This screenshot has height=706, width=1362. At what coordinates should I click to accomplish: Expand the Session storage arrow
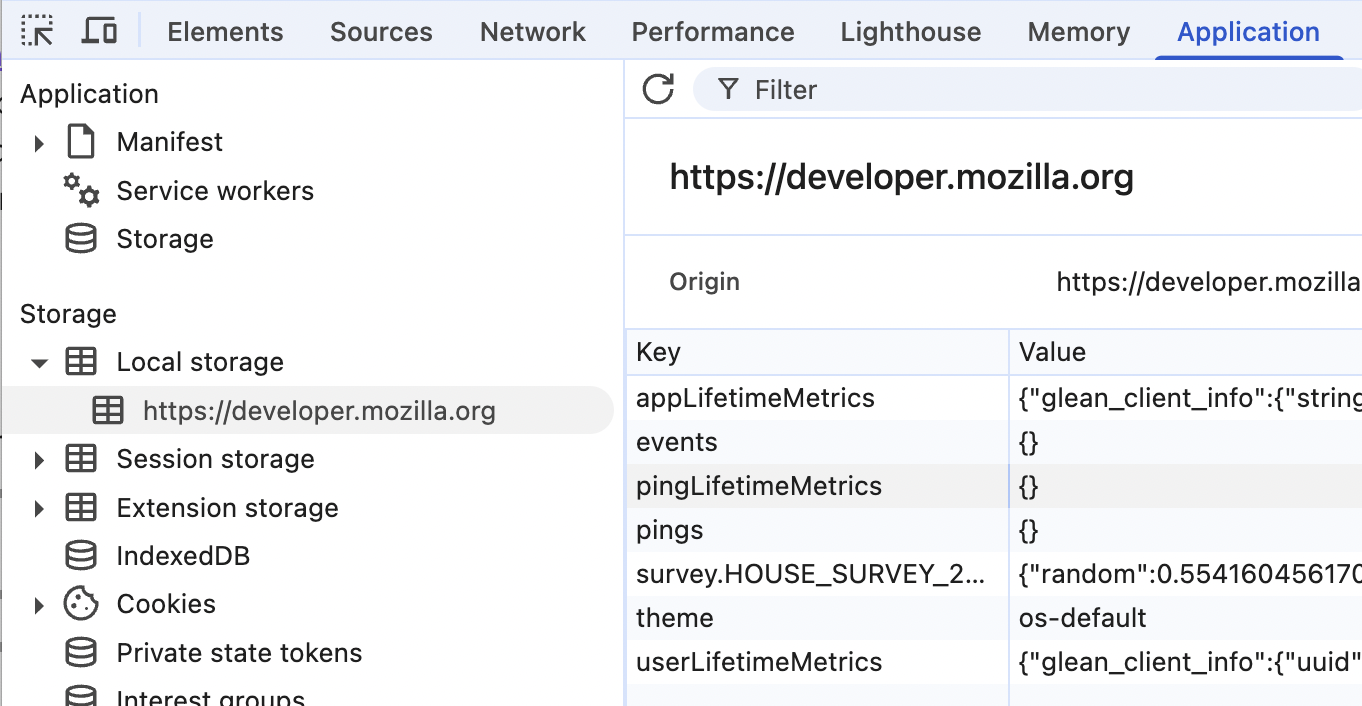(39, 460)
